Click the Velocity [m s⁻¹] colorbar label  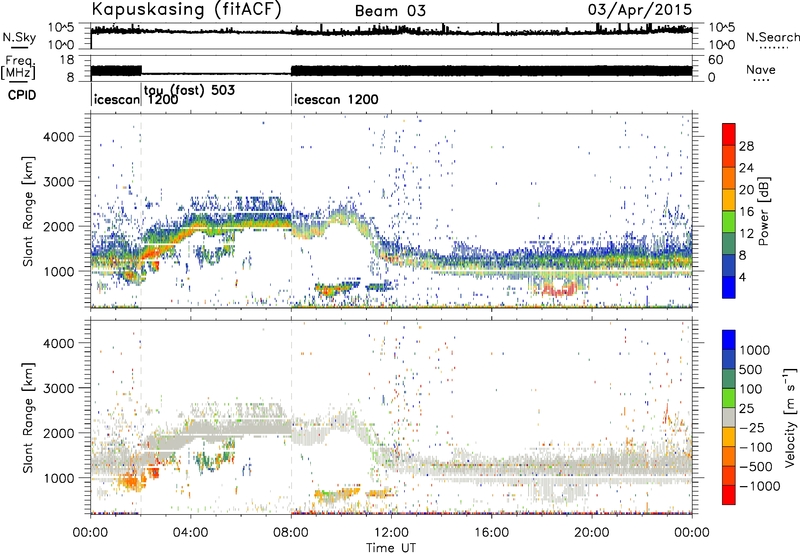pyautogui.click(x=790, y=417)
